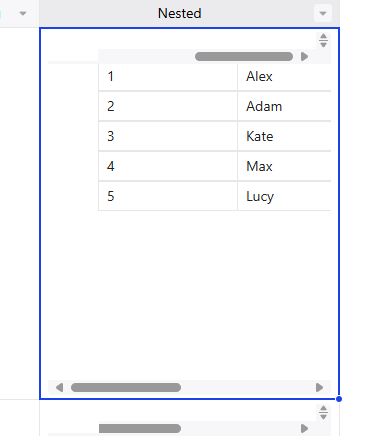Select the cell containing Lucy
Image resolution: width=385 pixels, height=436 pixels.
point(284,196)
